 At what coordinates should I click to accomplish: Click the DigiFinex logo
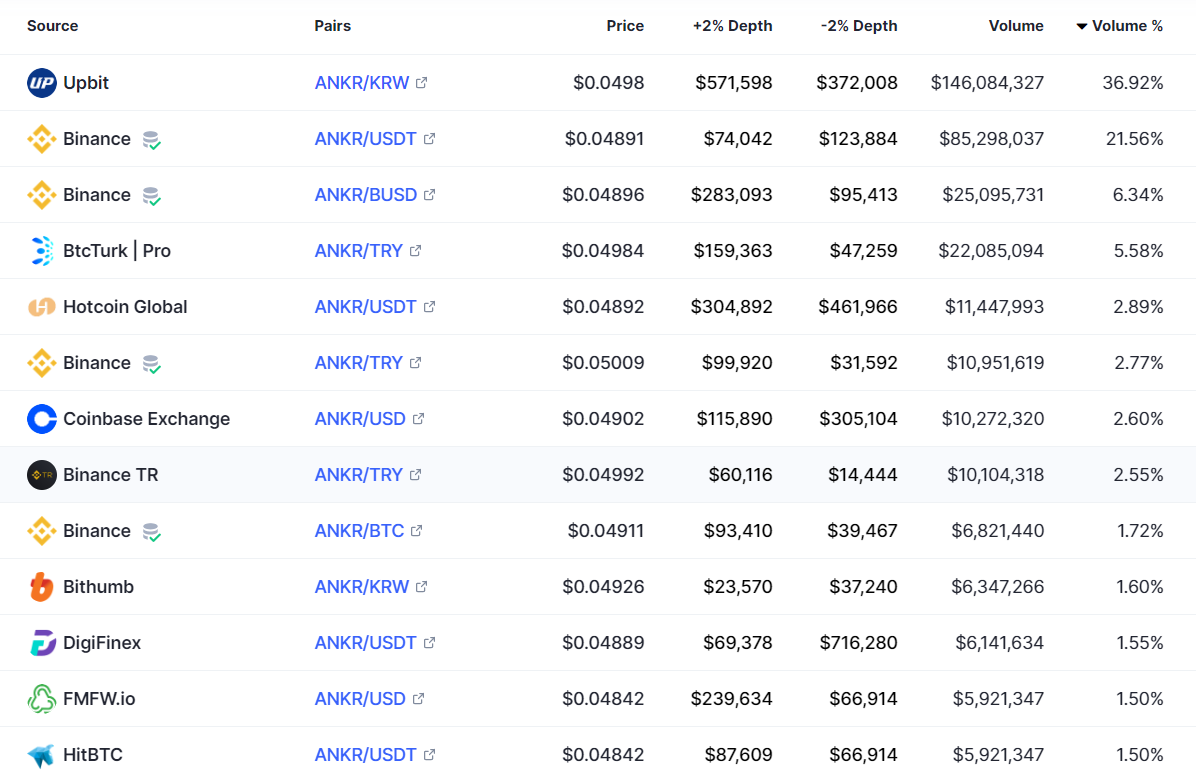41,643
